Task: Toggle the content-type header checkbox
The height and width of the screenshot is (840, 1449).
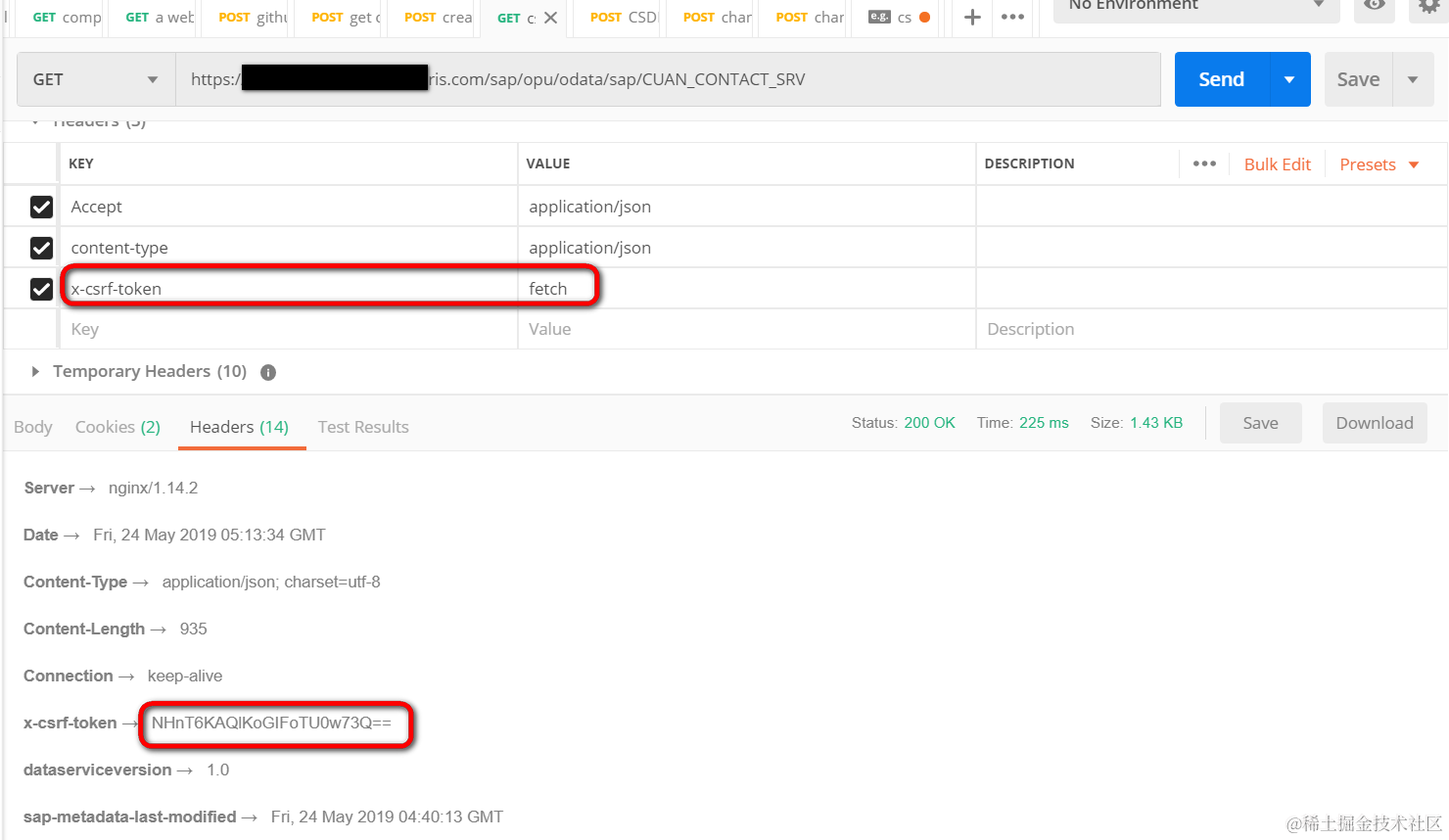Action: click(x=41, y=248)
